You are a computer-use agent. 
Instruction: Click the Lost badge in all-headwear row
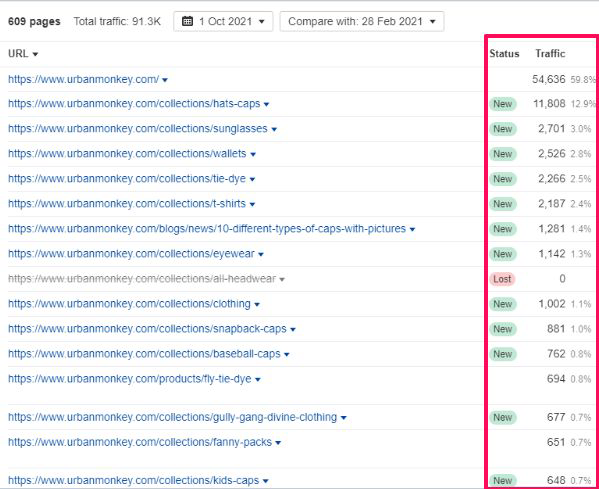[x=502, y=279]
